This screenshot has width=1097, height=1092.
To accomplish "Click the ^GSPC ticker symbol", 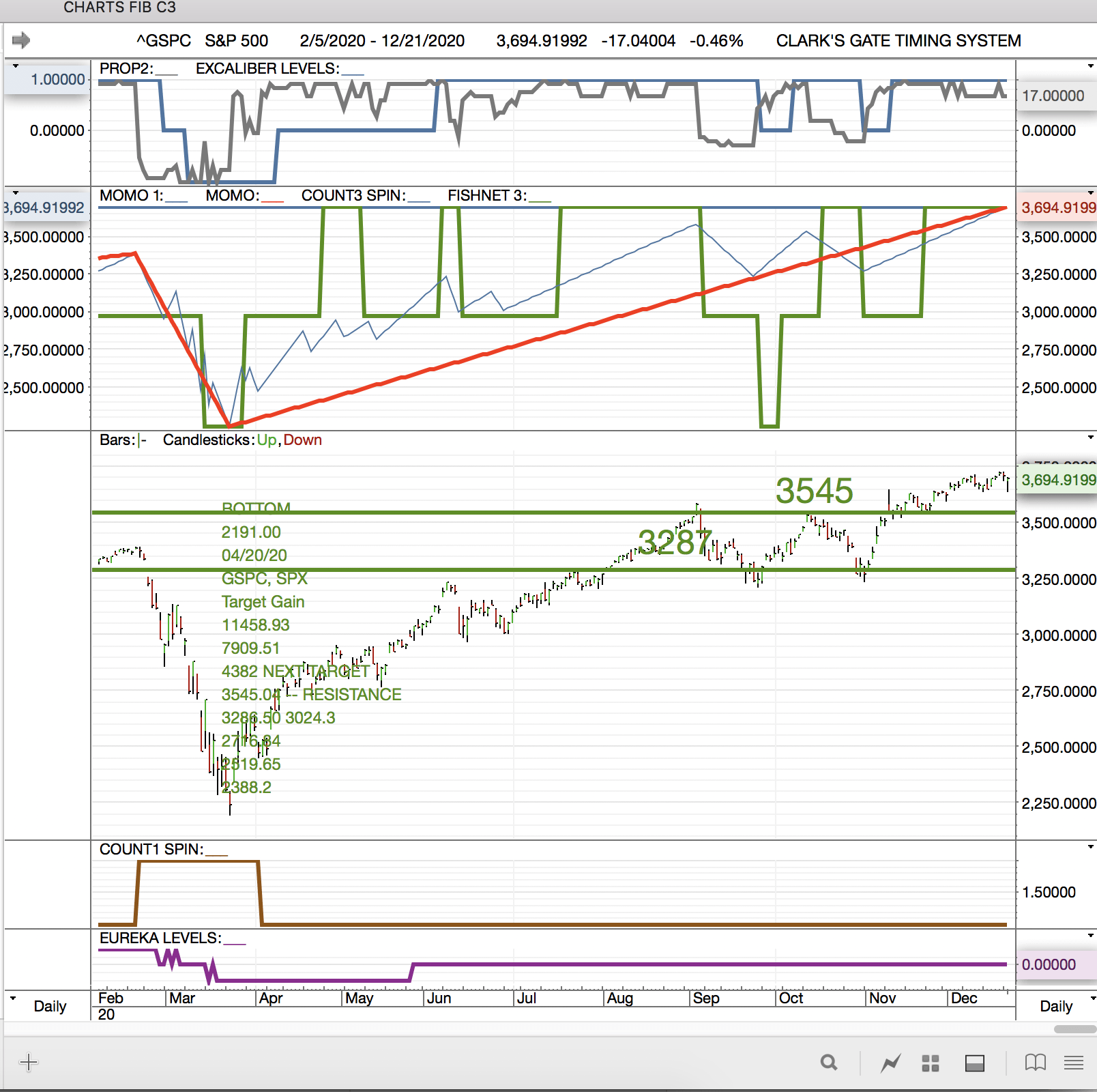I will coord(164,40).
